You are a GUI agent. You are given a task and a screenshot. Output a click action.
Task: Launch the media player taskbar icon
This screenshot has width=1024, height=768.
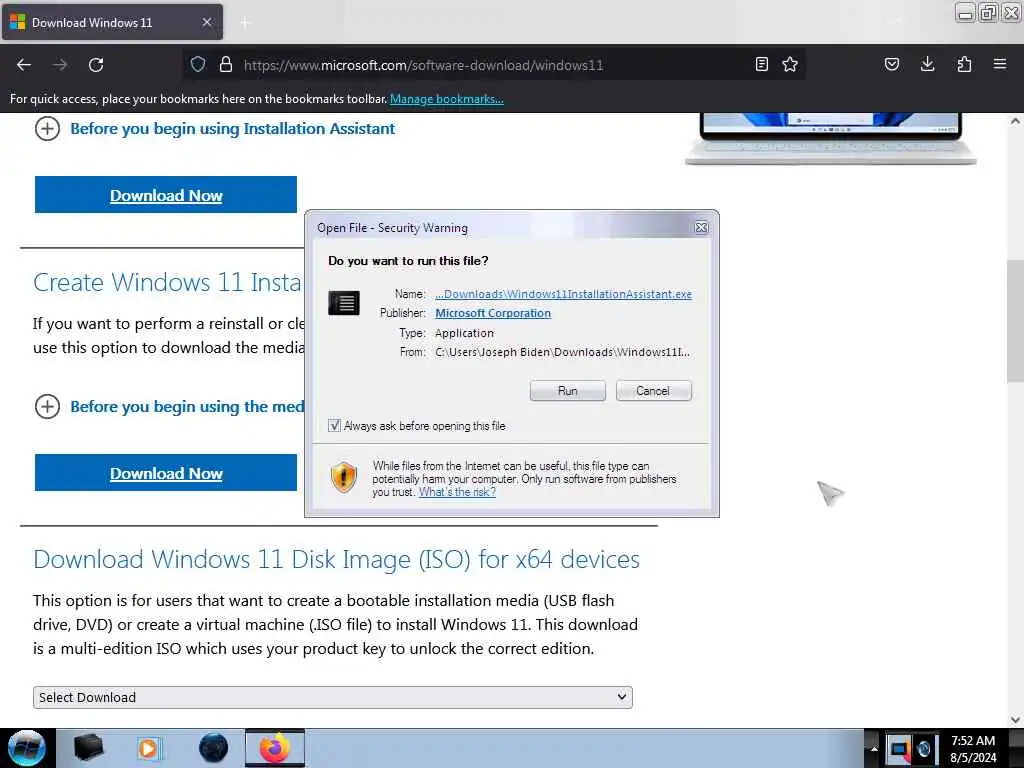click(149, 748)
